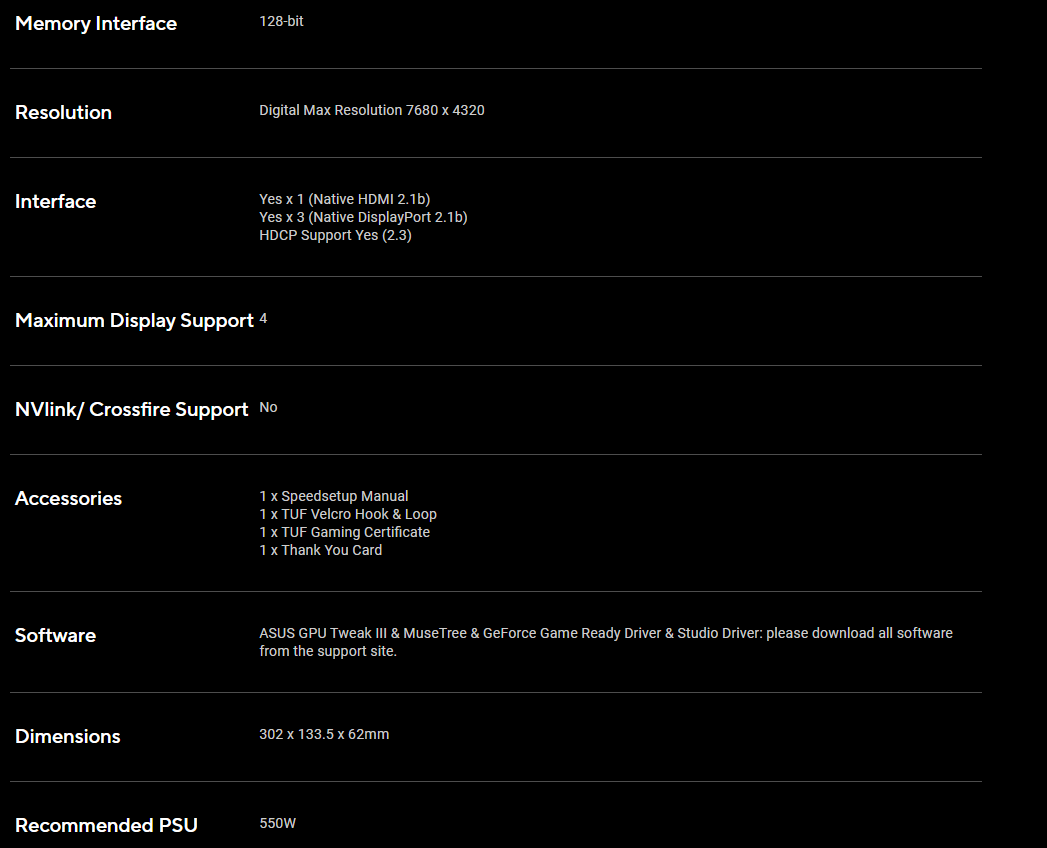Click the Memory Interface heading
Screen dimensions: 1047x848
click(96, 24)
